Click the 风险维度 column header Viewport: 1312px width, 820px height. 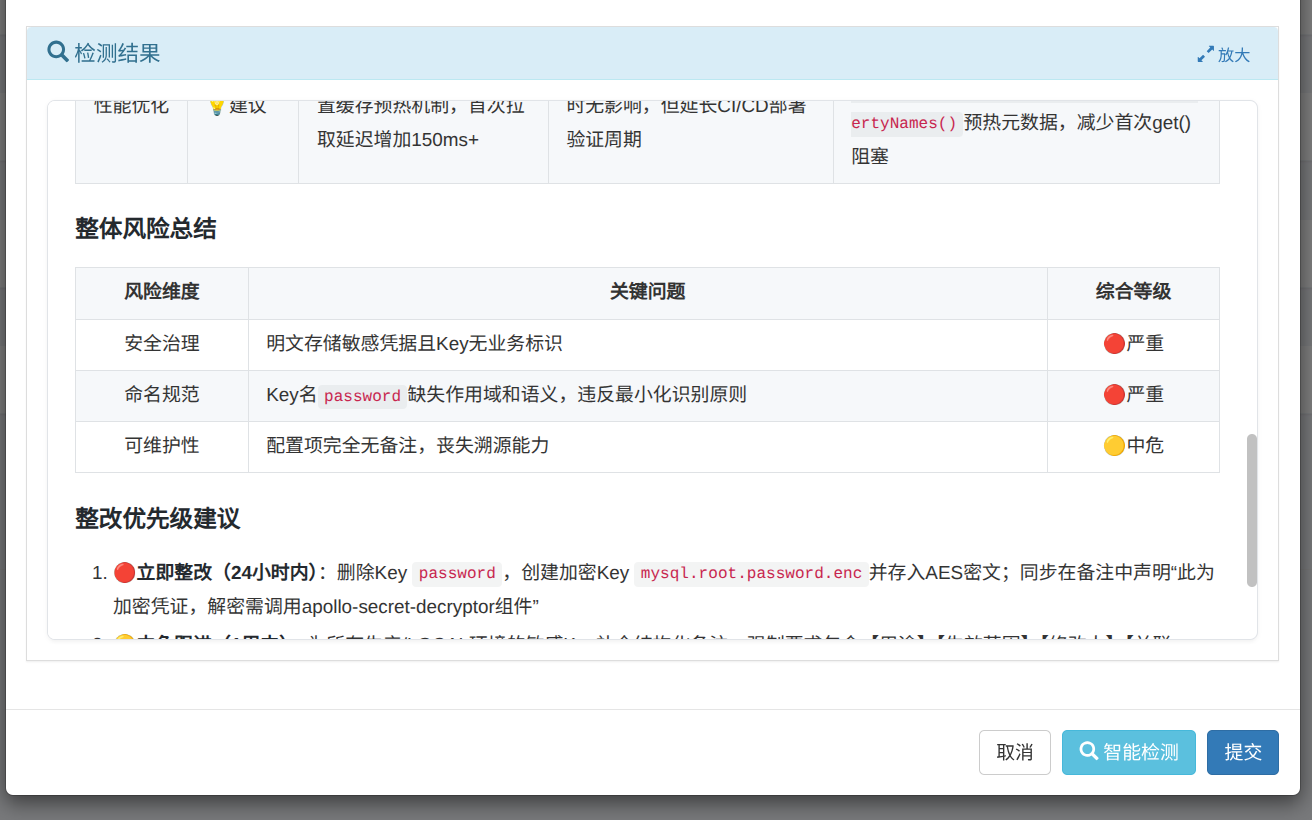click(x=162, y=292)
